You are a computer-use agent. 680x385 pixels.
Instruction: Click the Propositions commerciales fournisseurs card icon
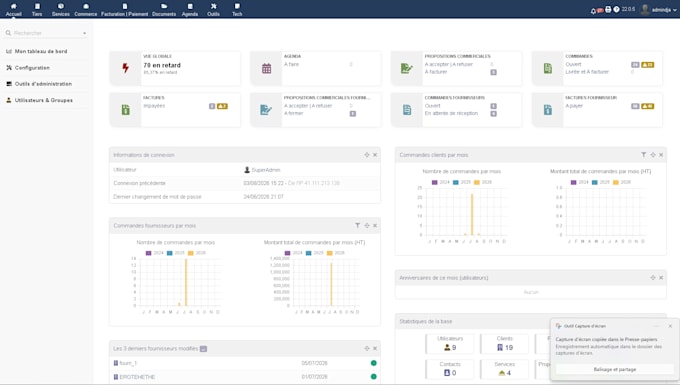pos(266,110)
